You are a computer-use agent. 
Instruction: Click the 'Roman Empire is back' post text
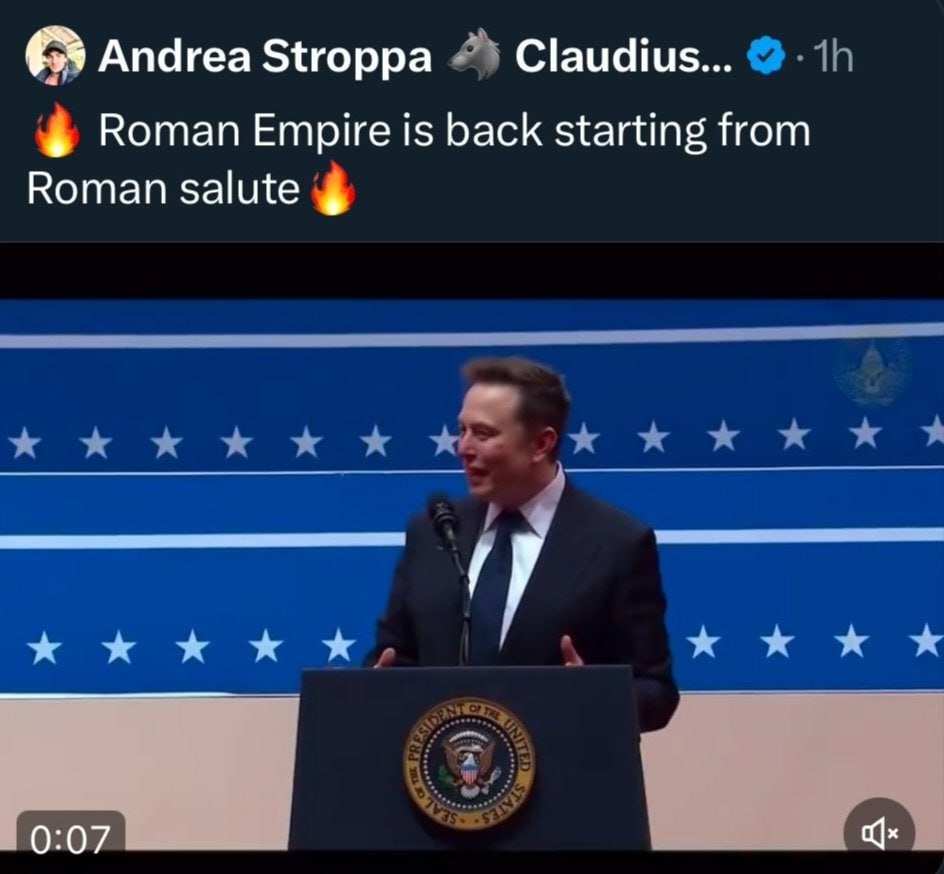454,131
